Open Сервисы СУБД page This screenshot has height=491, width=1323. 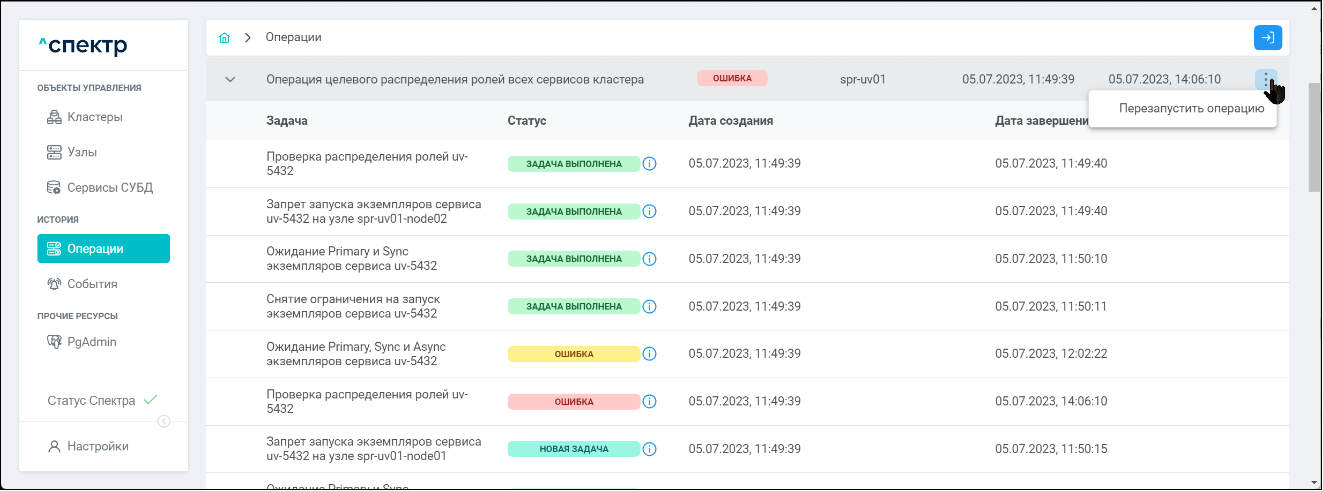click(109, 187)
